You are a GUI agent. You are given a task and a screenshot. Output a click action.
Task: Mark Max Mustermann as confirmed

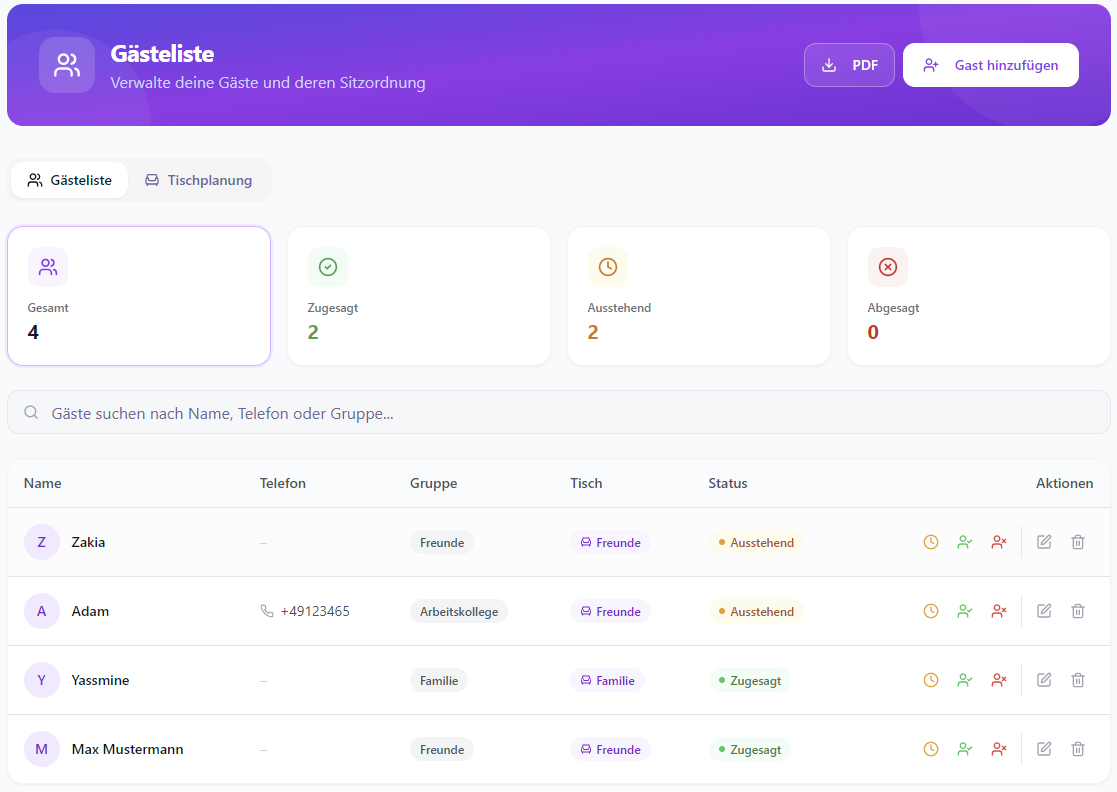tap(965, 749)
